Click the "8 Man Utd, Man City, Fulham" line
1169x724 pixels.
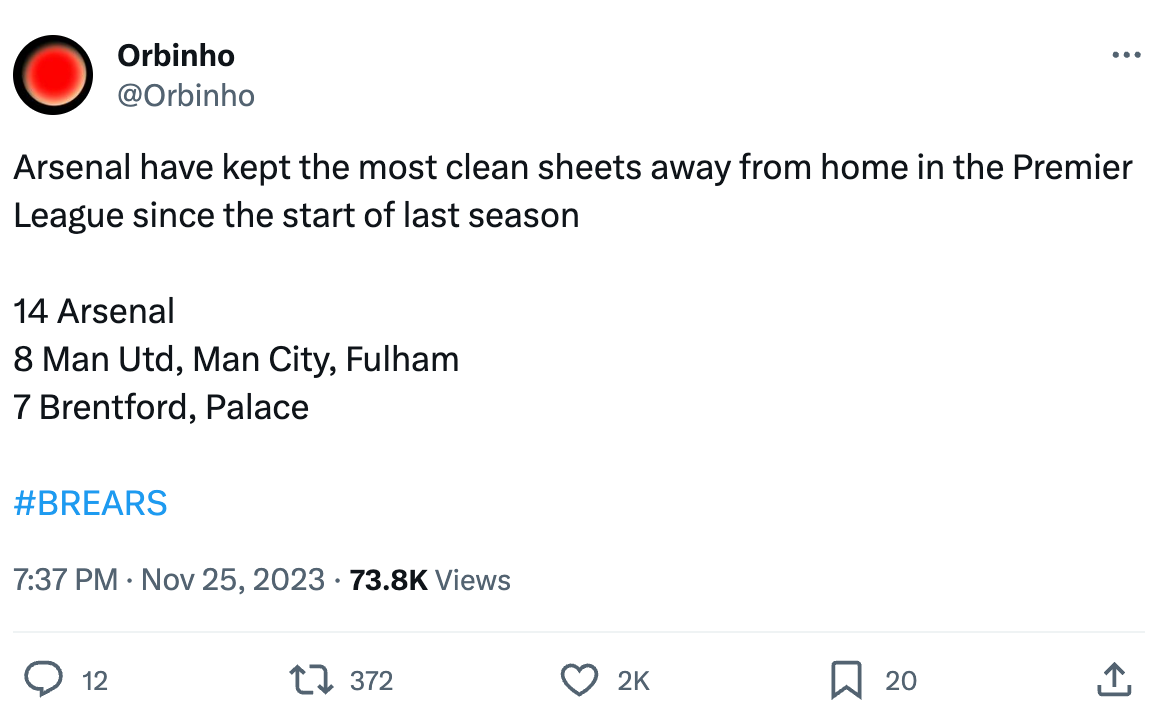(236, 359)
